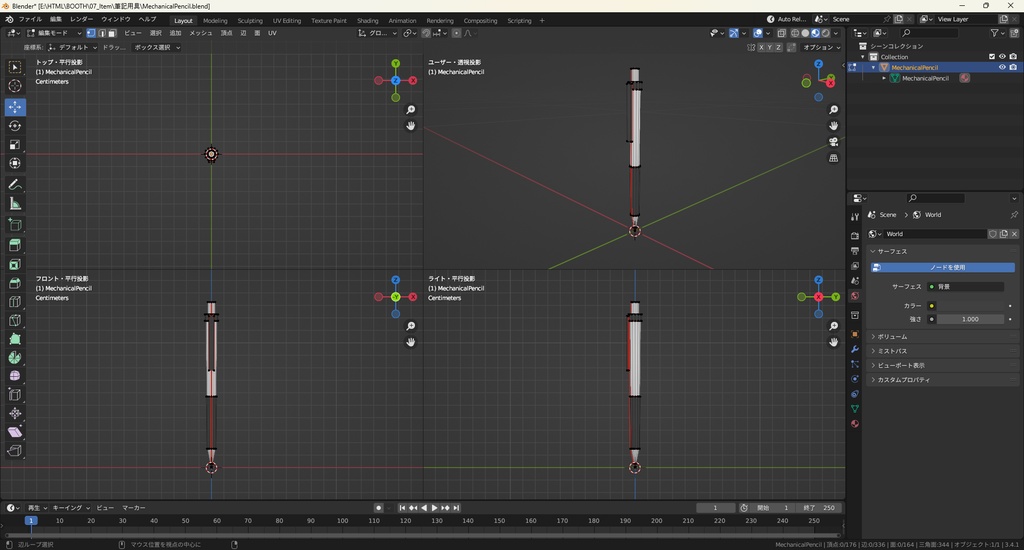Viewport: 1024px width, 550px height.
Task: Open the レンダー menu
Action: click(82, 20)
